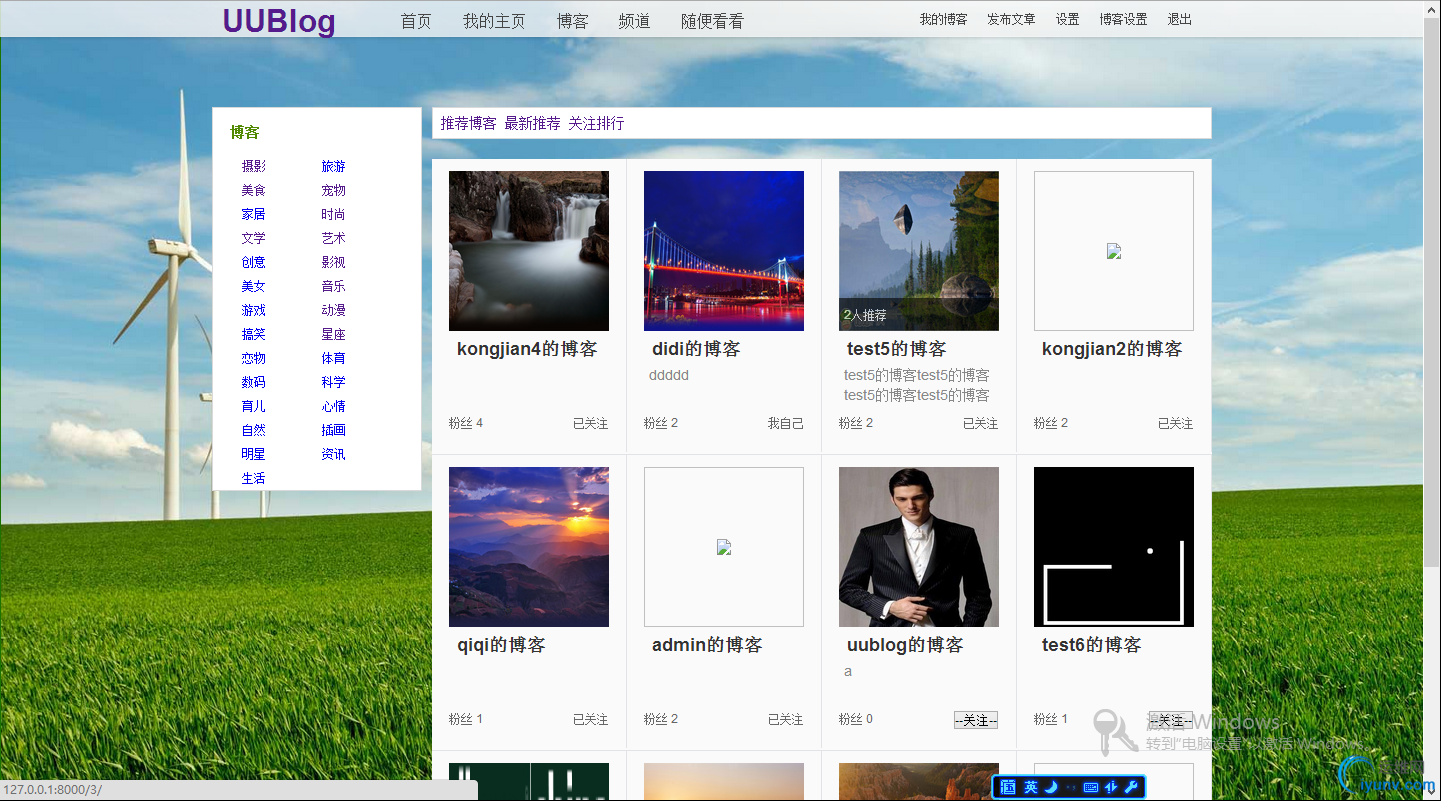
Task: Open admin的博客 title link
Action: point(707,645)
